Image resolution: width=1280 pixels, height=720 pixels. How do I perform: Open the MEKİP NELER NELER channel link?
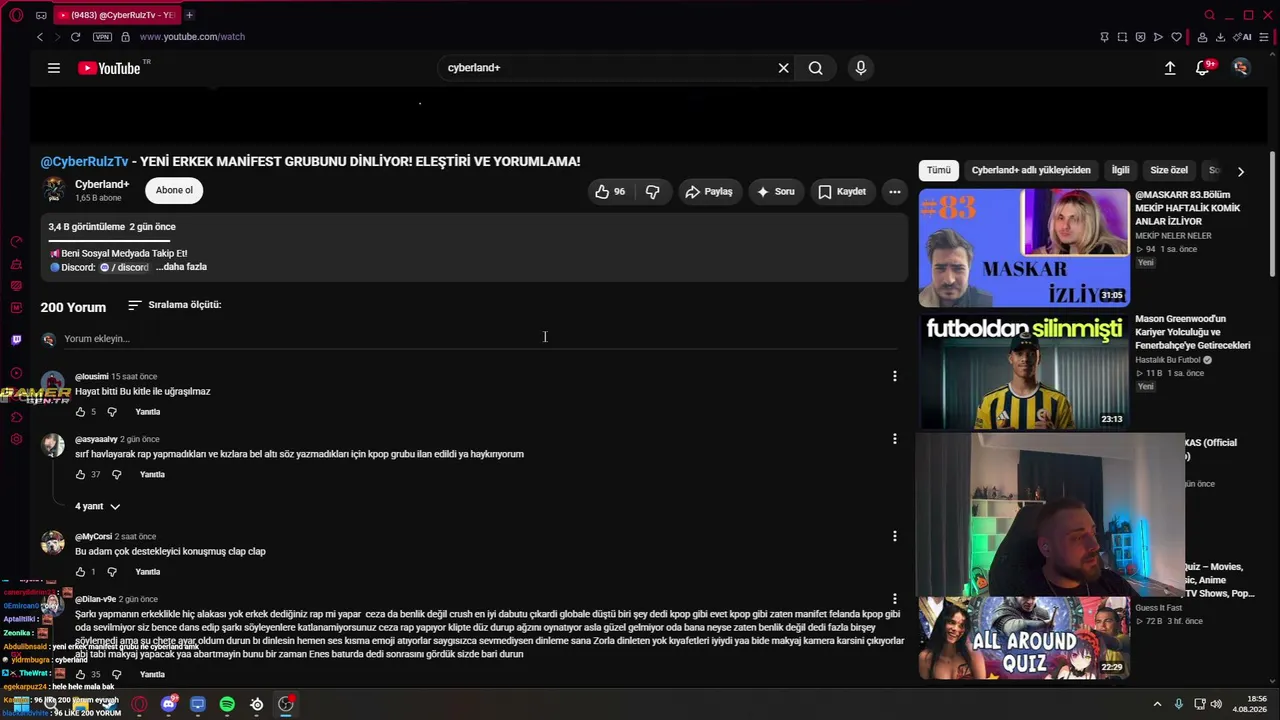coord(1173,236)
